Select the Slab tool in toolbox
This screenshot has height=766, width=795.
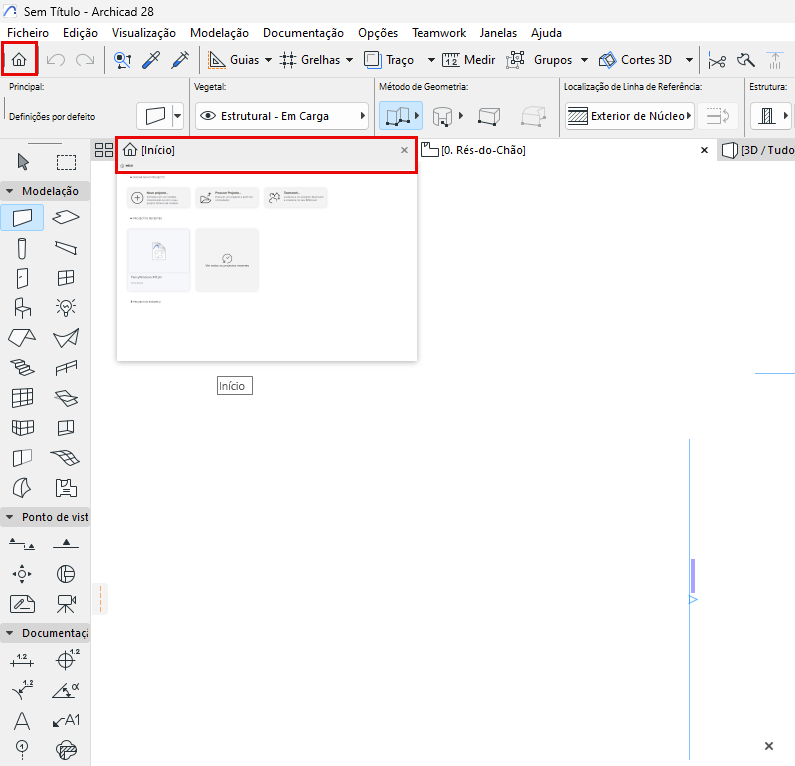66,217
